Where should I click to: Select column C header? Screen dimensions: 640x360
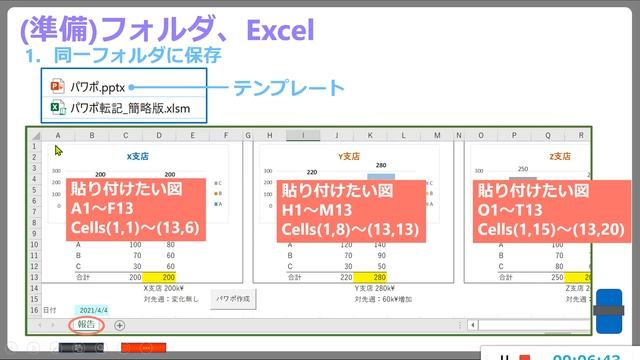click(125, 136)
